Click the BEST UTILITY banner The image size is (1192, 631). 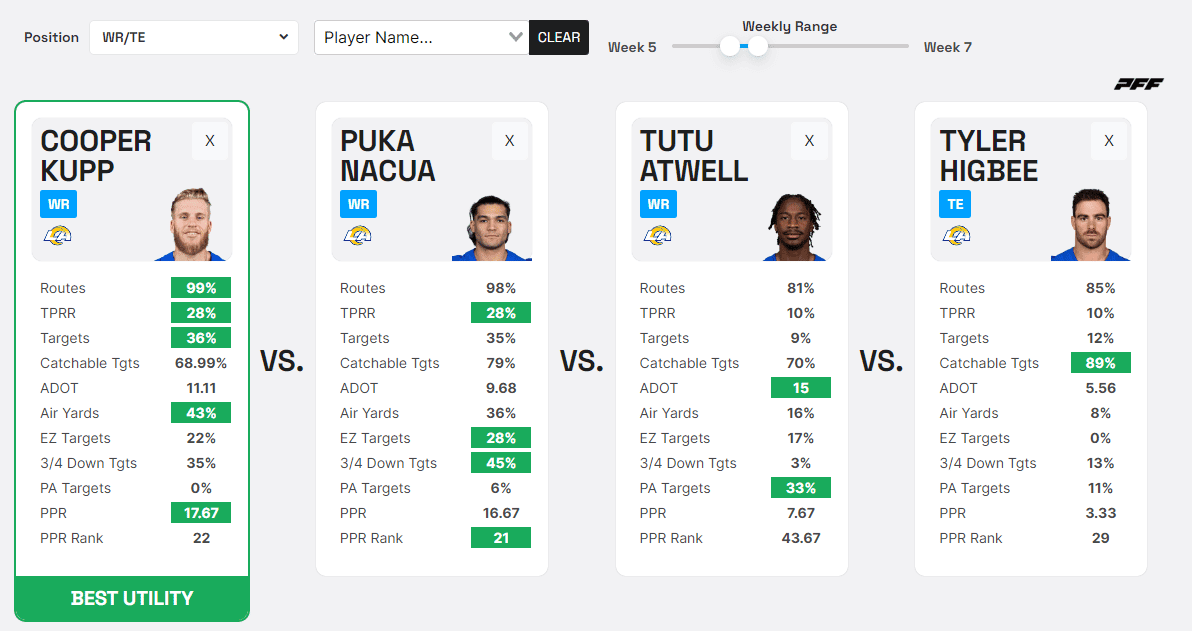point(132,598)
